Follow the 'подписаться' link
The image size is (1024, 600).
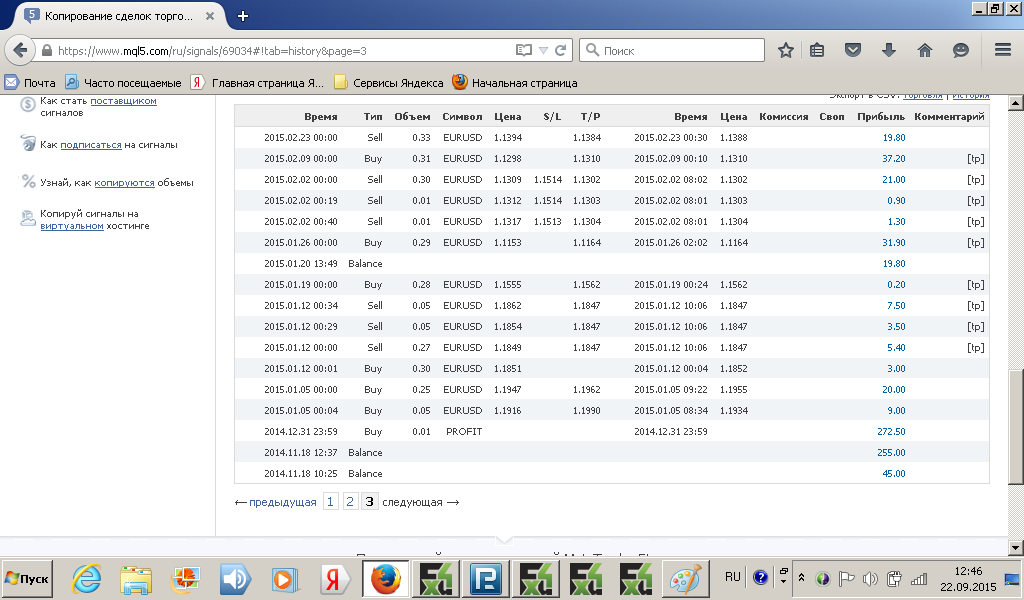click(x=91, y=145)
